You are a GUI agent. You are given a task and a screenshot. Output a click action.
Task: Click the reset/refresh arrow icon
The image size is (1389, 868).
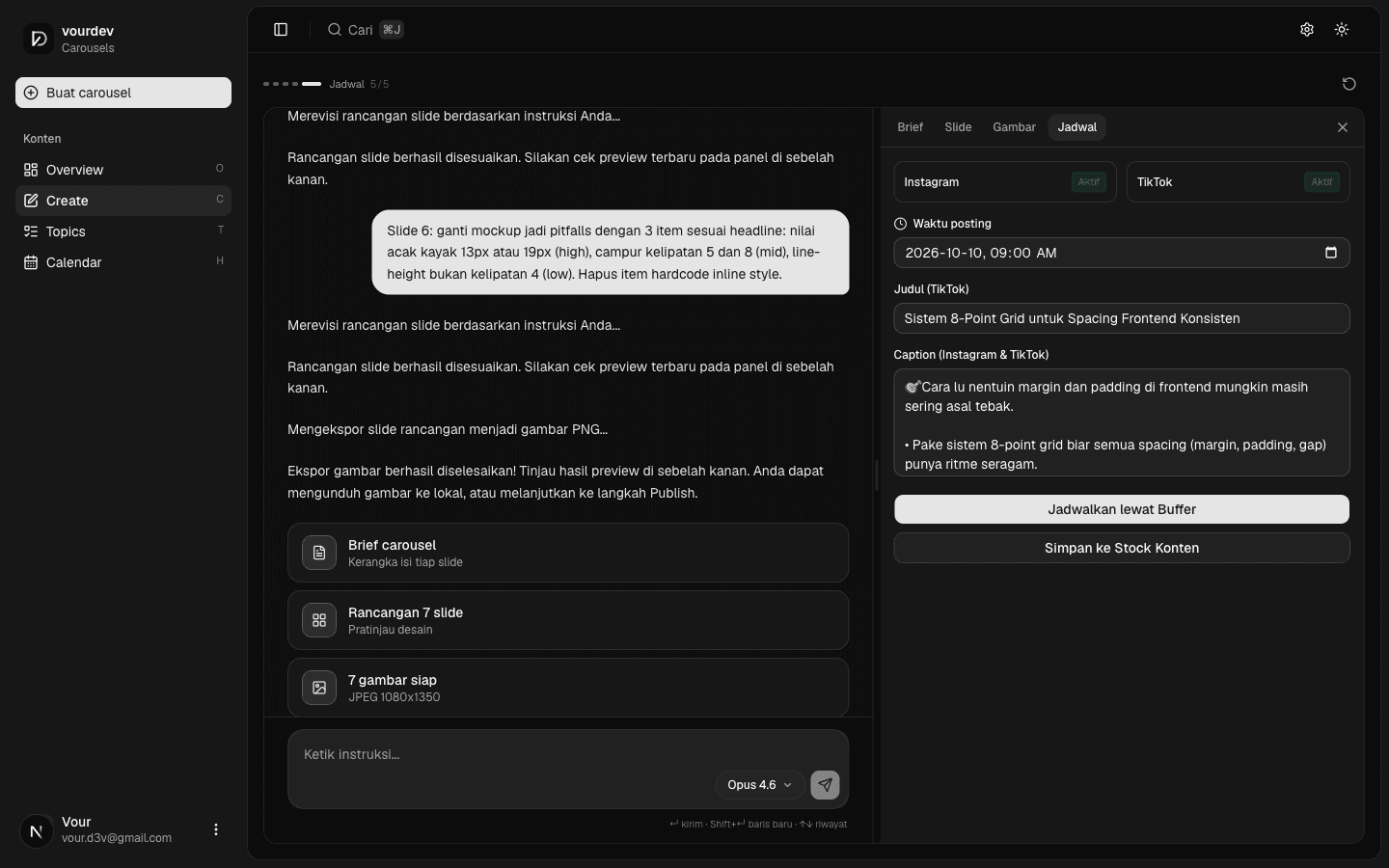tap(1349, 84)
